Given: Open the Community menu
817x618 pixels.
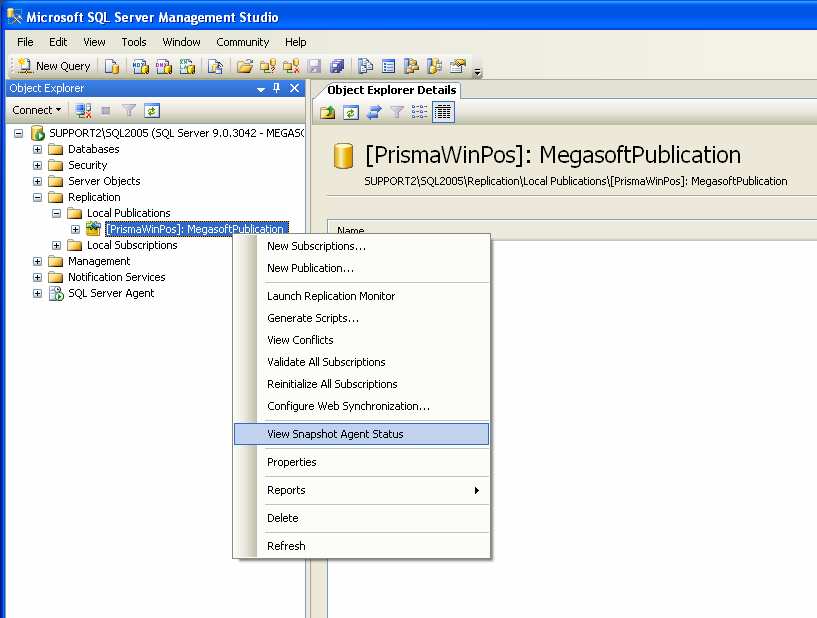Looking at the screenshot, I should click(x=242, y=42).
